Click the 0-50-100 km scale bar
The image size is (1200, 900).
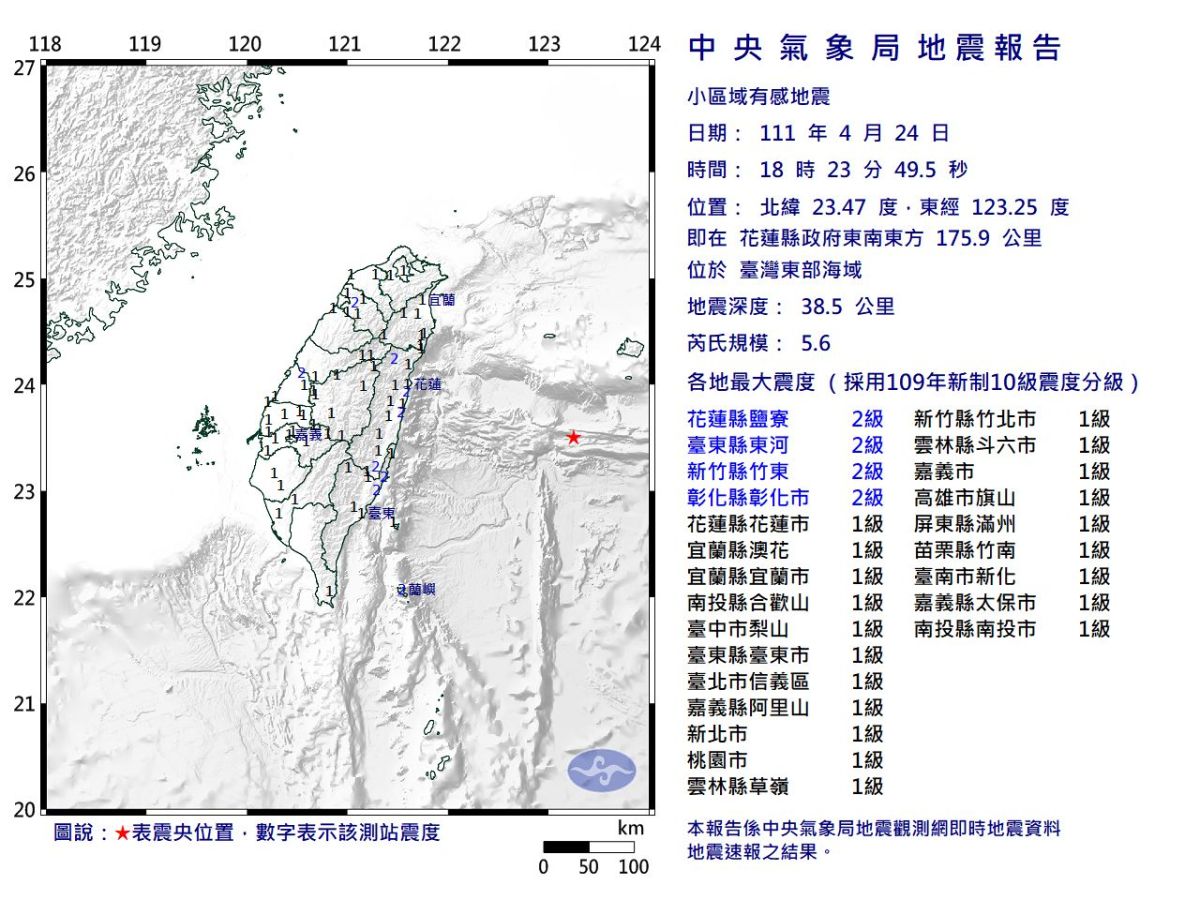click(589, 846)
